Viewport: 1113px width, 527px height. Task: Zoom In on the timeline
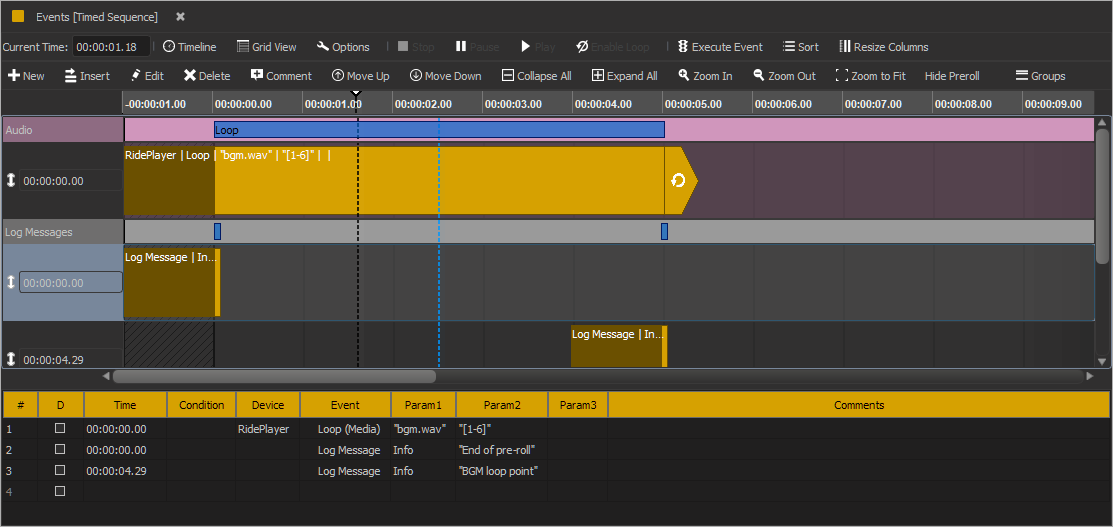click(705, 76)
